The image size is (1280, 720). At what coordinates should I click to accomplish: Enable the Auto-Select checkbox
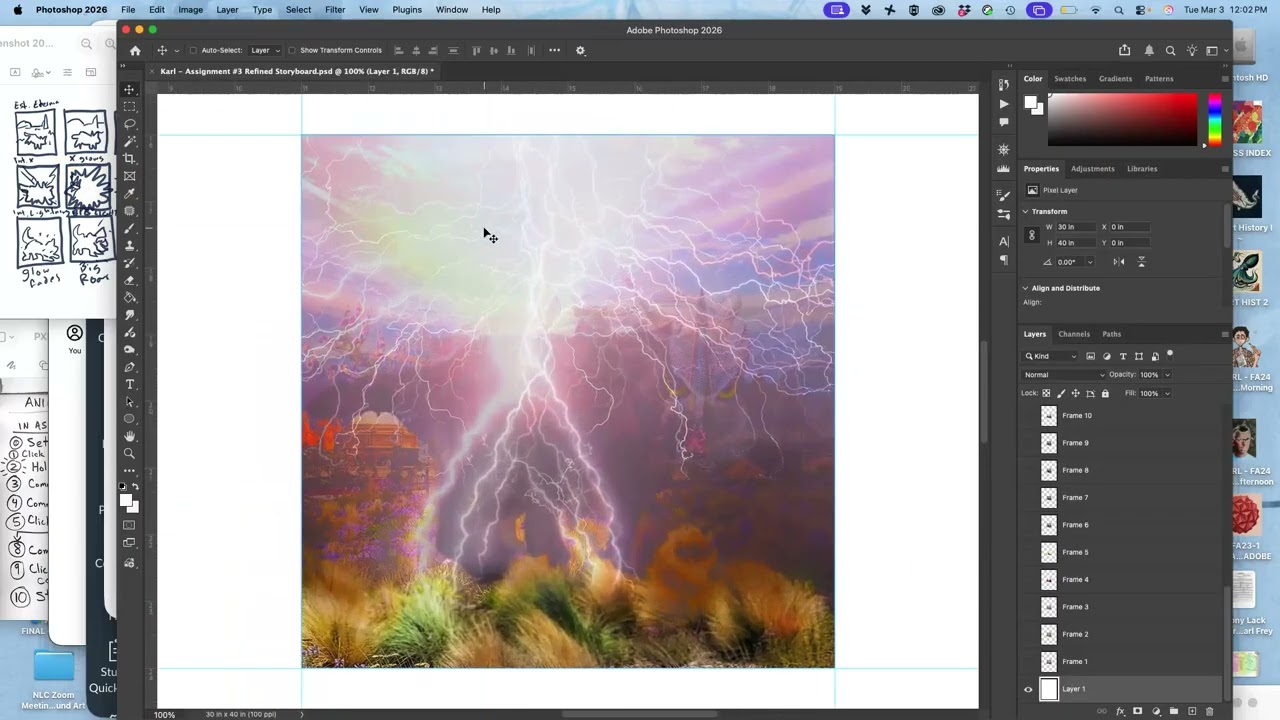pos(193,50)
